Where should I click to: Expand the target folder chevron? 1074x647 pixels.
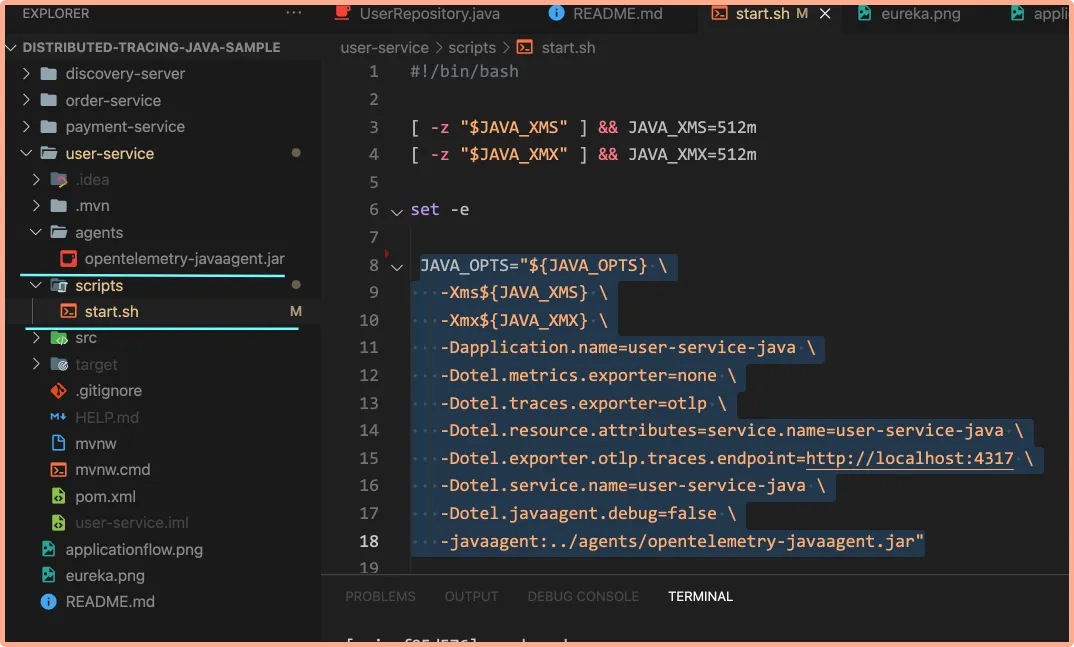tap(36, 364)
